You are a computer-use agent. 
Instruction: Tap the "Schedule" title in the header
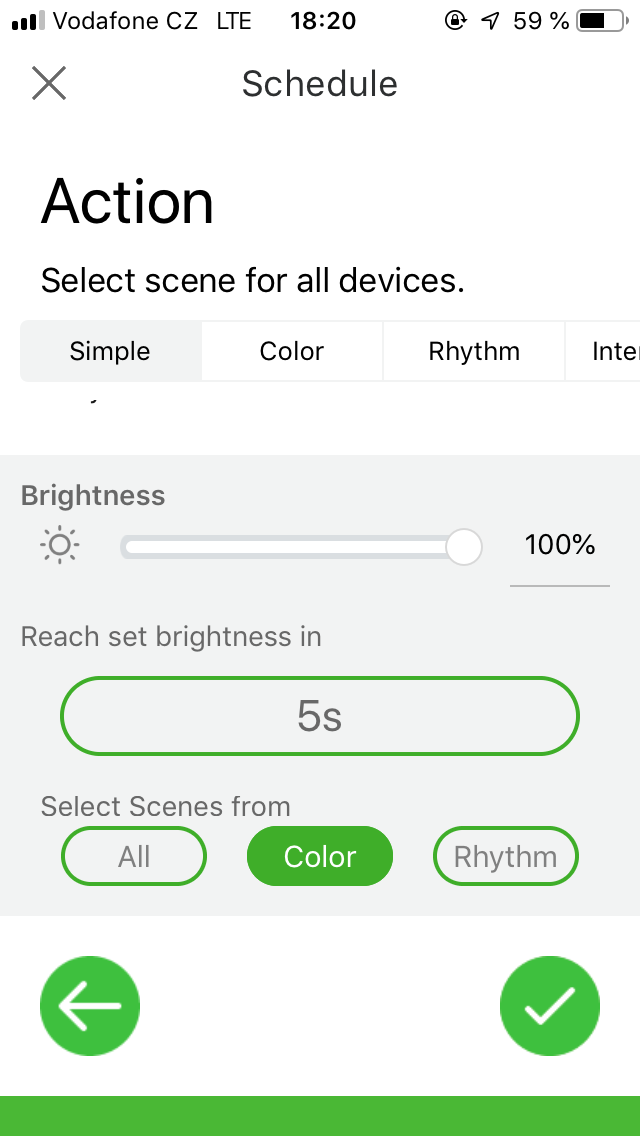(x=320, y=84)
